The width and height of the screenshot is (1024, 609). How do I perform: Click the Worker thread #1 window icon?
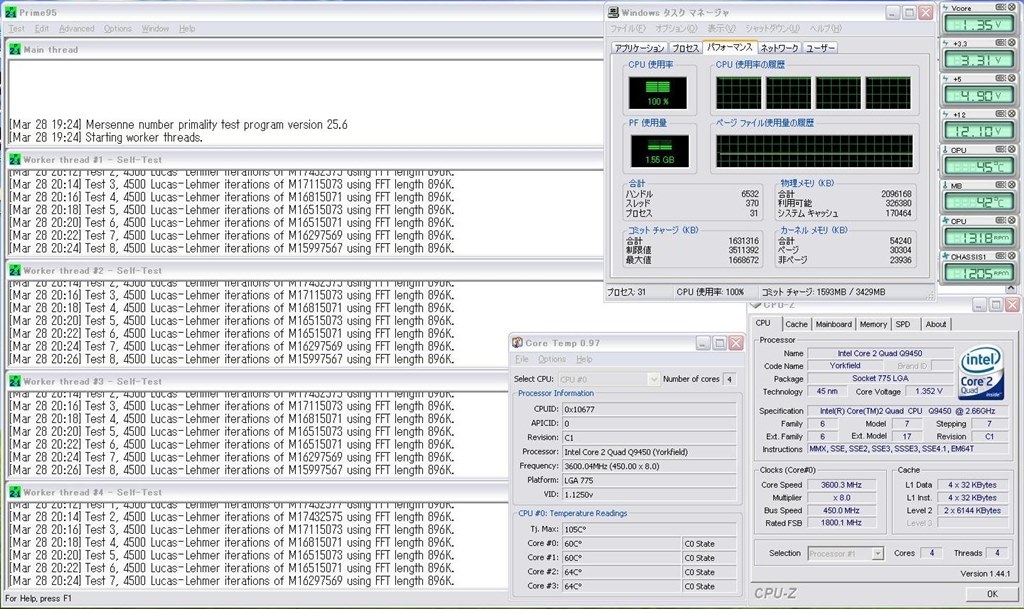tap(15, 159)
